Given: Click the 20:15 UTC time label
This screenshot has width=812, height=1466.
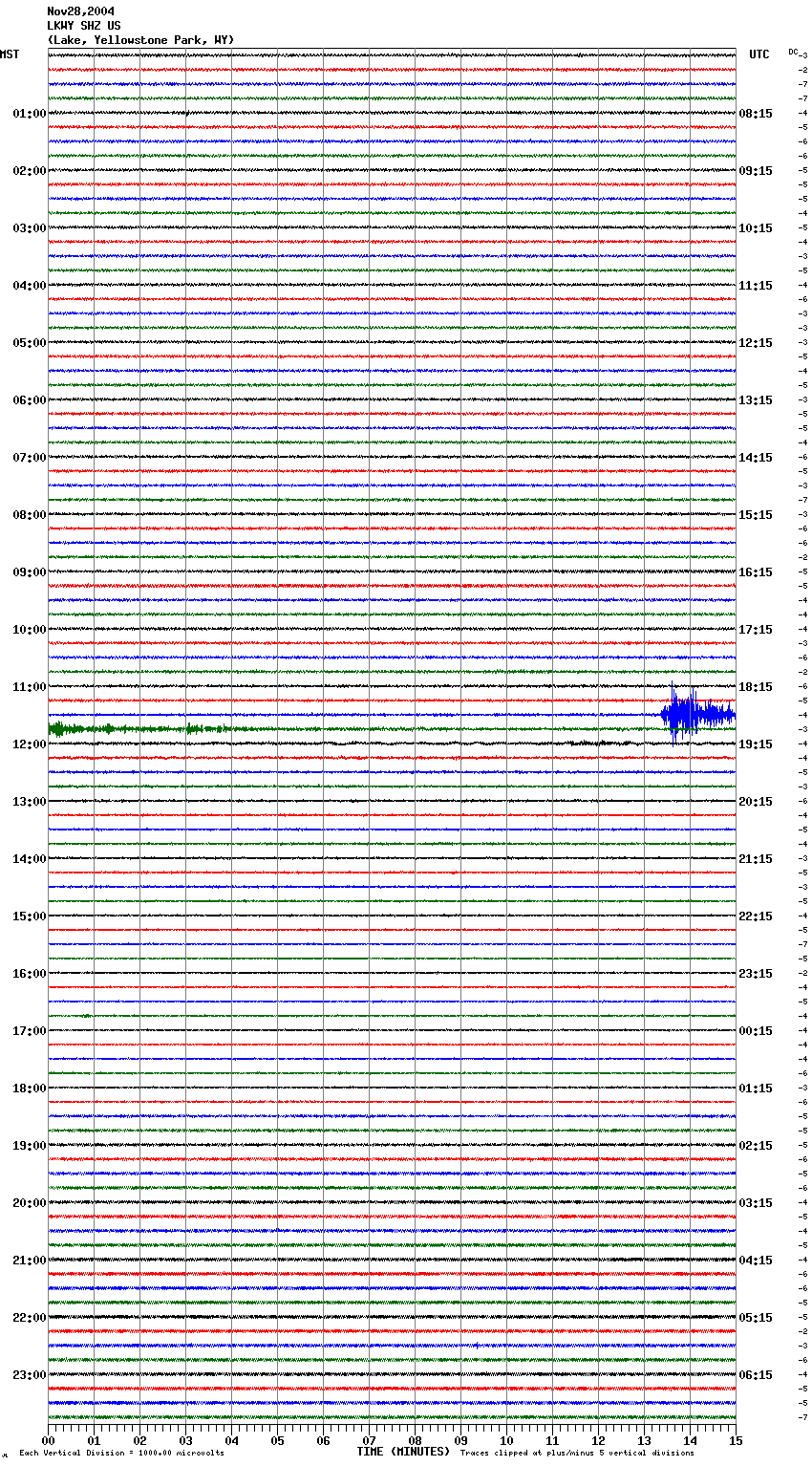Looking at the screenshot, I should 756,802.
